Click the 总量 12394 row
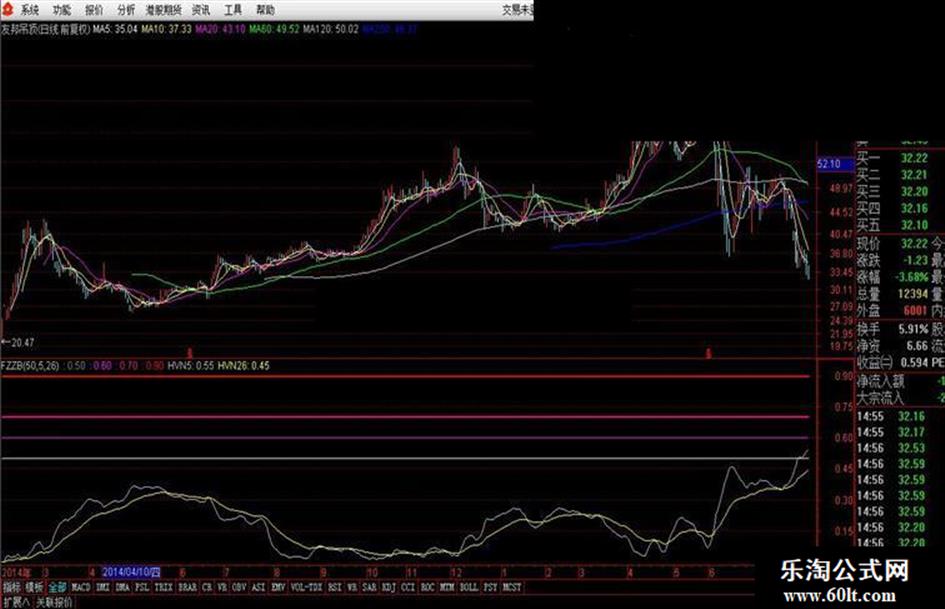 pyautogui.click(x=893, y=294)
